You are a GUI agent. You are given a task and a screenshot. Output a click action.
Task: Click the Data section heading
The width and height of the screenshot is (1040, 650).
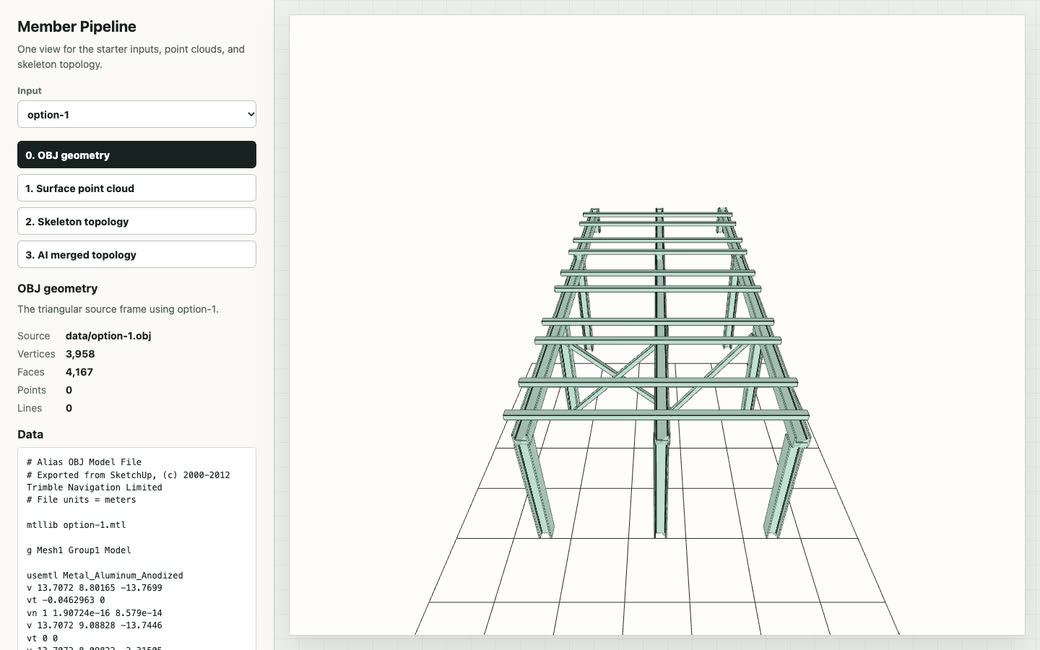(30, 434)
